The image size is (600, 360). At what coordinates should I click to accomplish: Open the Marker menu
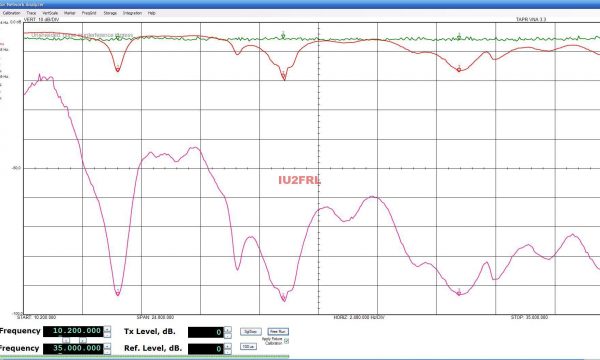pos(70,13)
